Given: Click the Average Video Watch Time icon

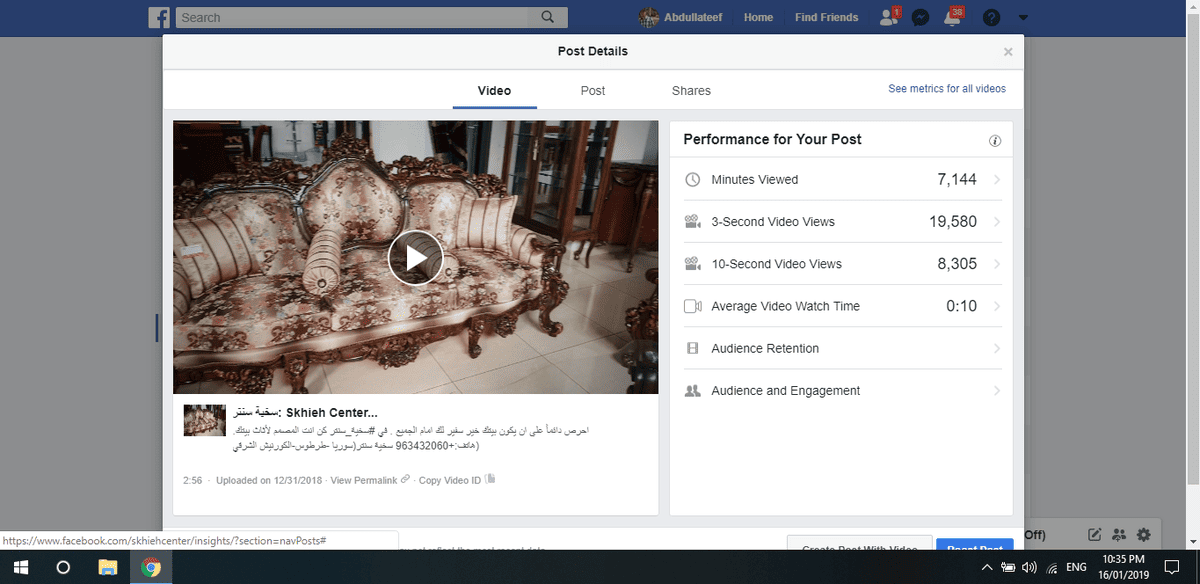Looking at the screenshot, I should coord(693,306).
